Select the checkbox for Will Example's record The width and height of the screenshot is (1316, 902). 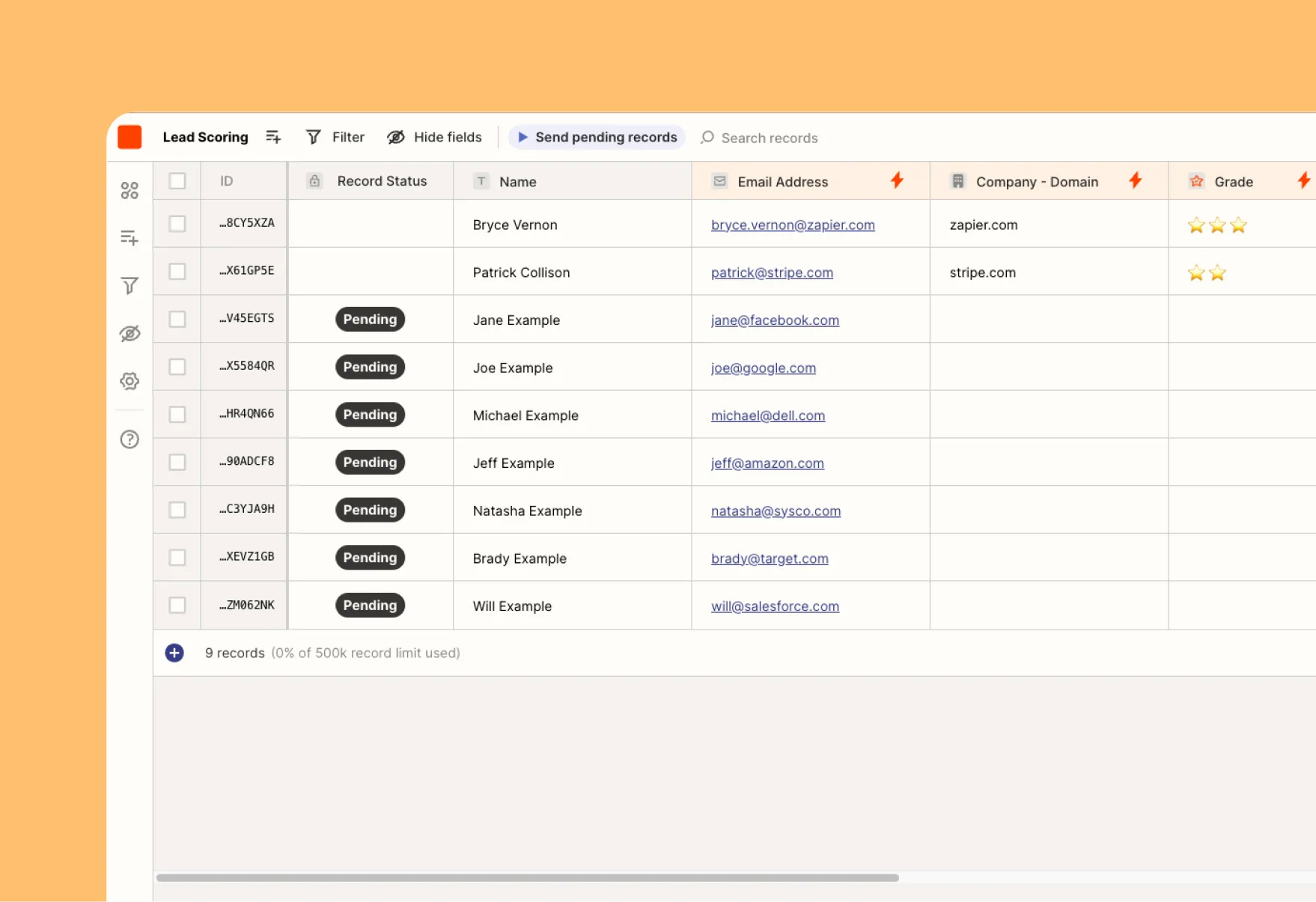[x=177, y=605]
